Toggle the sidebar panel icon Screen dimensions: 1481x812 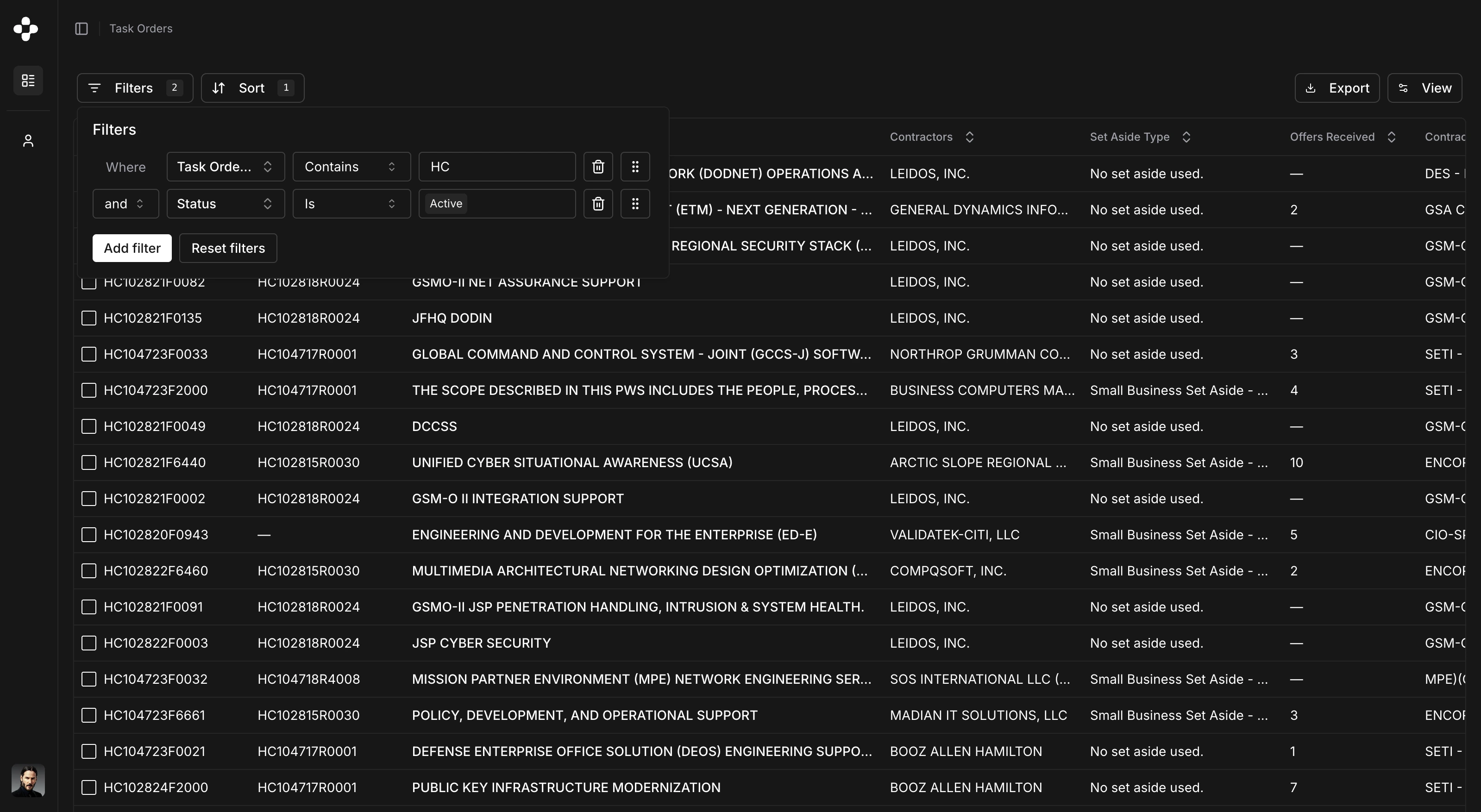click(x=82, y=29)
